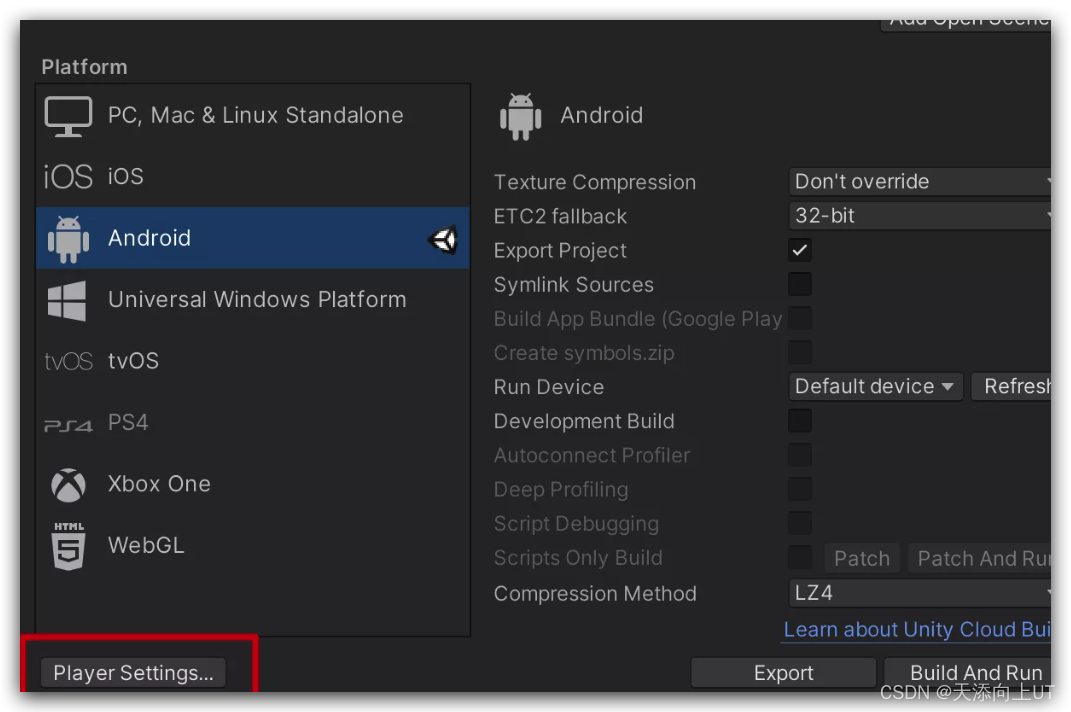Click the Build And Run button

pos(968,673)
